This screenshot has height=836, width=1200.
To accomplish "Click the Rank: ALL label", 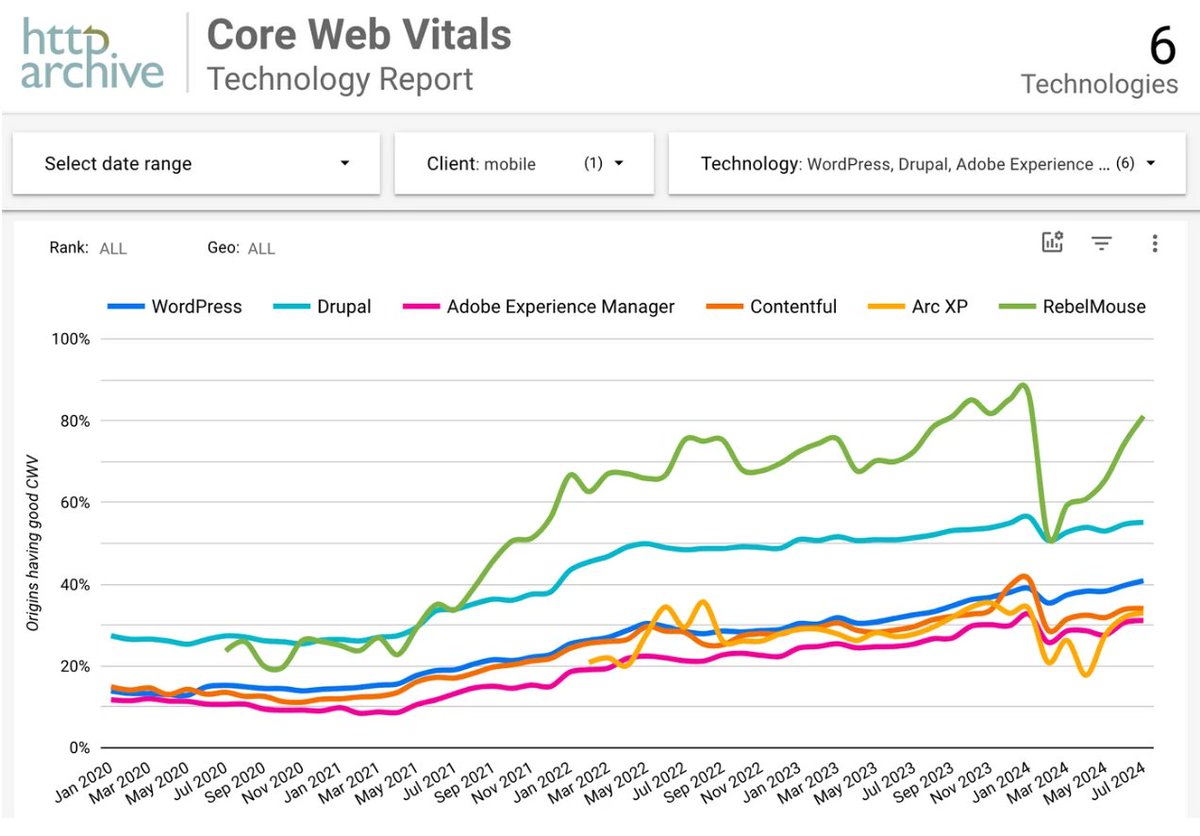I will [88, 248].
